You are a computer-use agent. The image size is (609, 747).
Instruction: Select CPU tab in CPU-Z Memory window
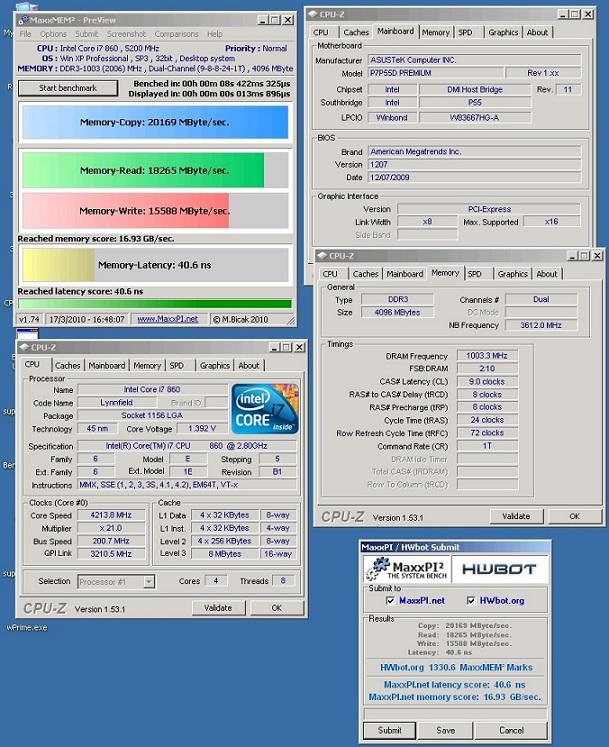coord(330,274)
